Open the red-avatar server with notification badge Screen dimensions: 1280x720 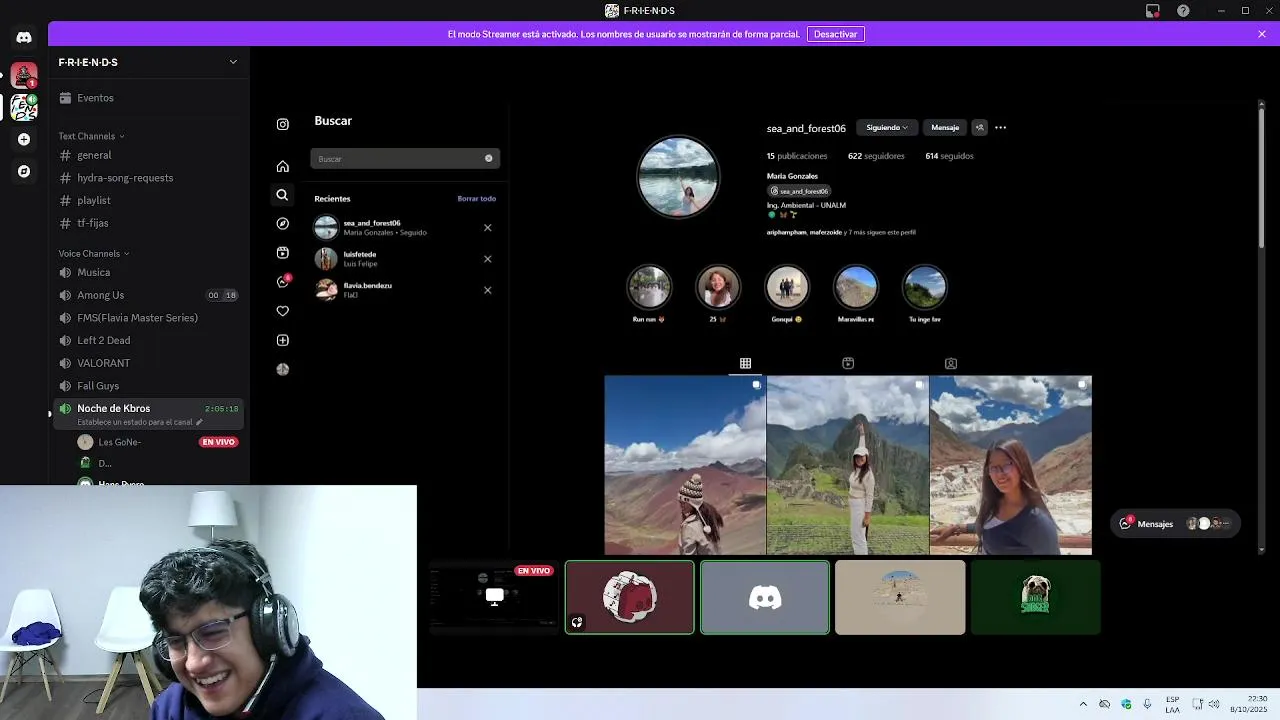point(24,75)
